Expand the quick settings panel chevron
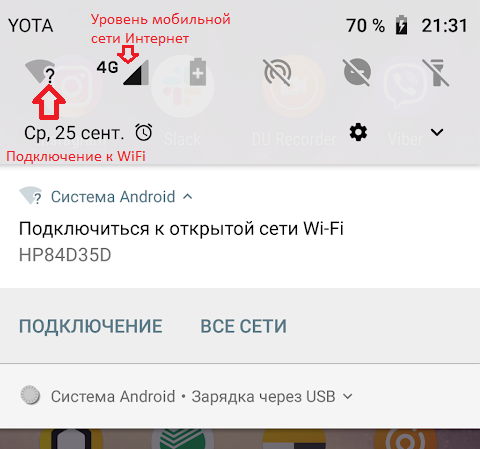The image size is (480, 449). (x=437, y=132)
